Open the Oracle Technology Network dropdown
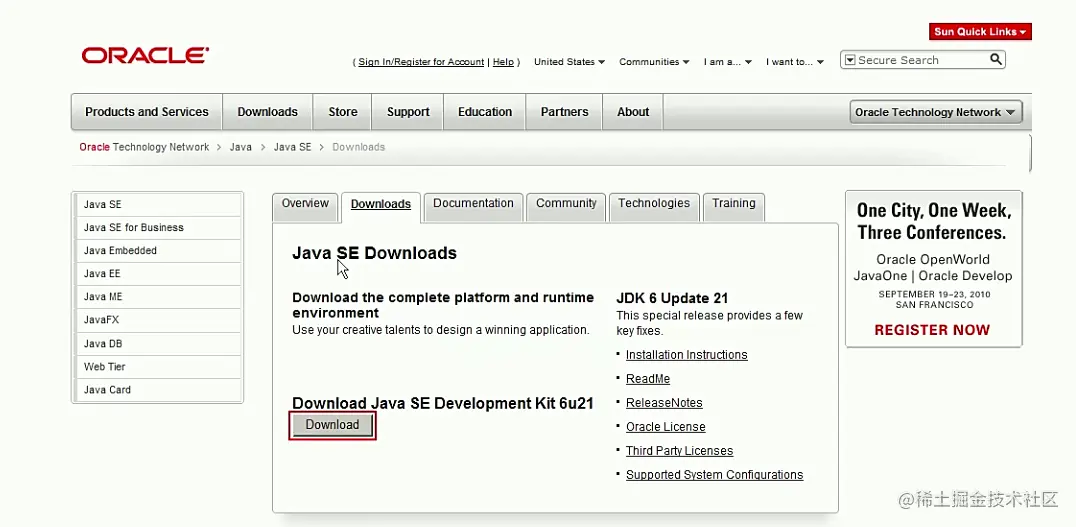 pos(935,113)
